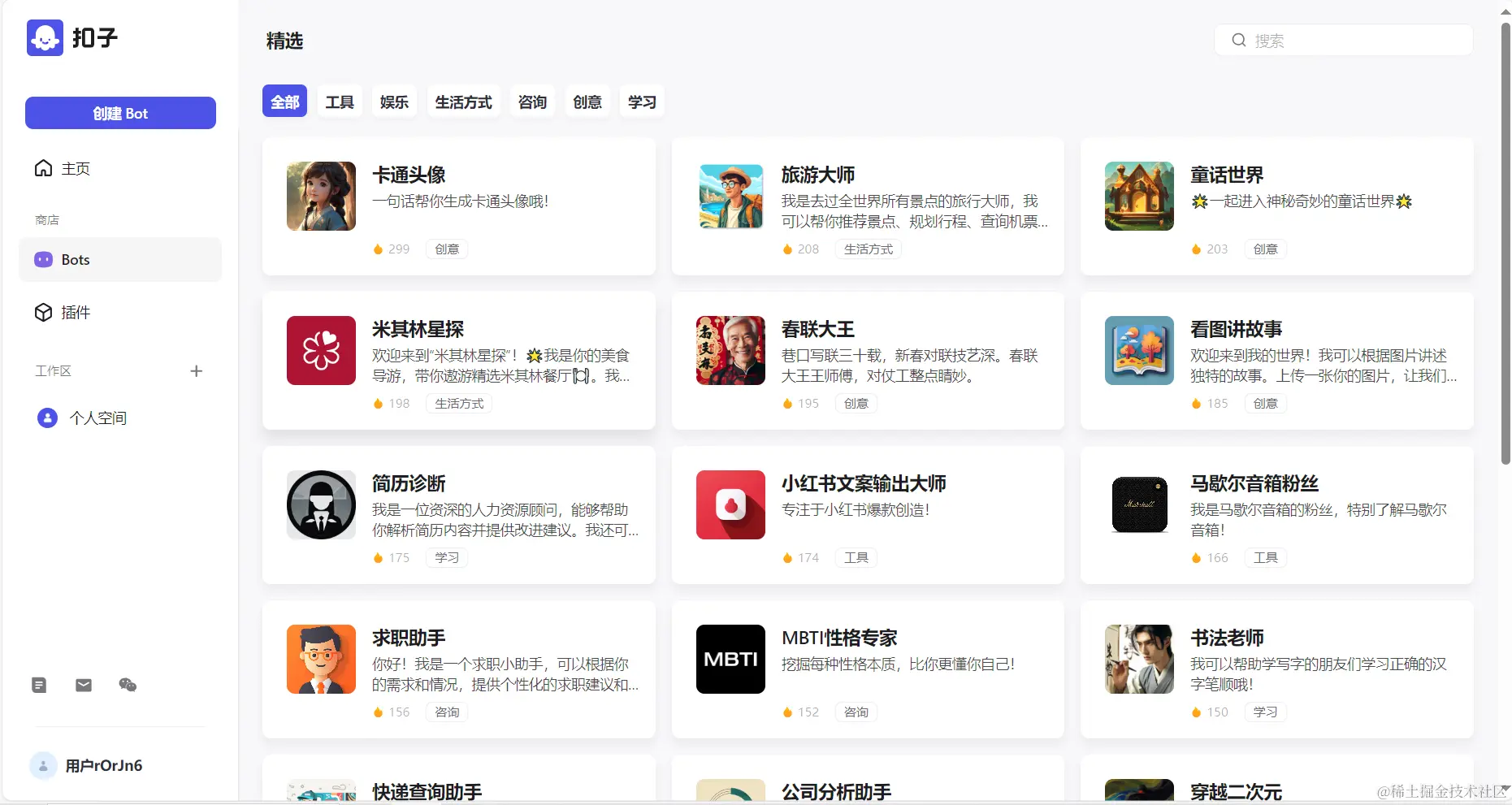Click the MBTI性格专家 card title
This screenshot has height=805, width=1512.
[x=839, y=638]
